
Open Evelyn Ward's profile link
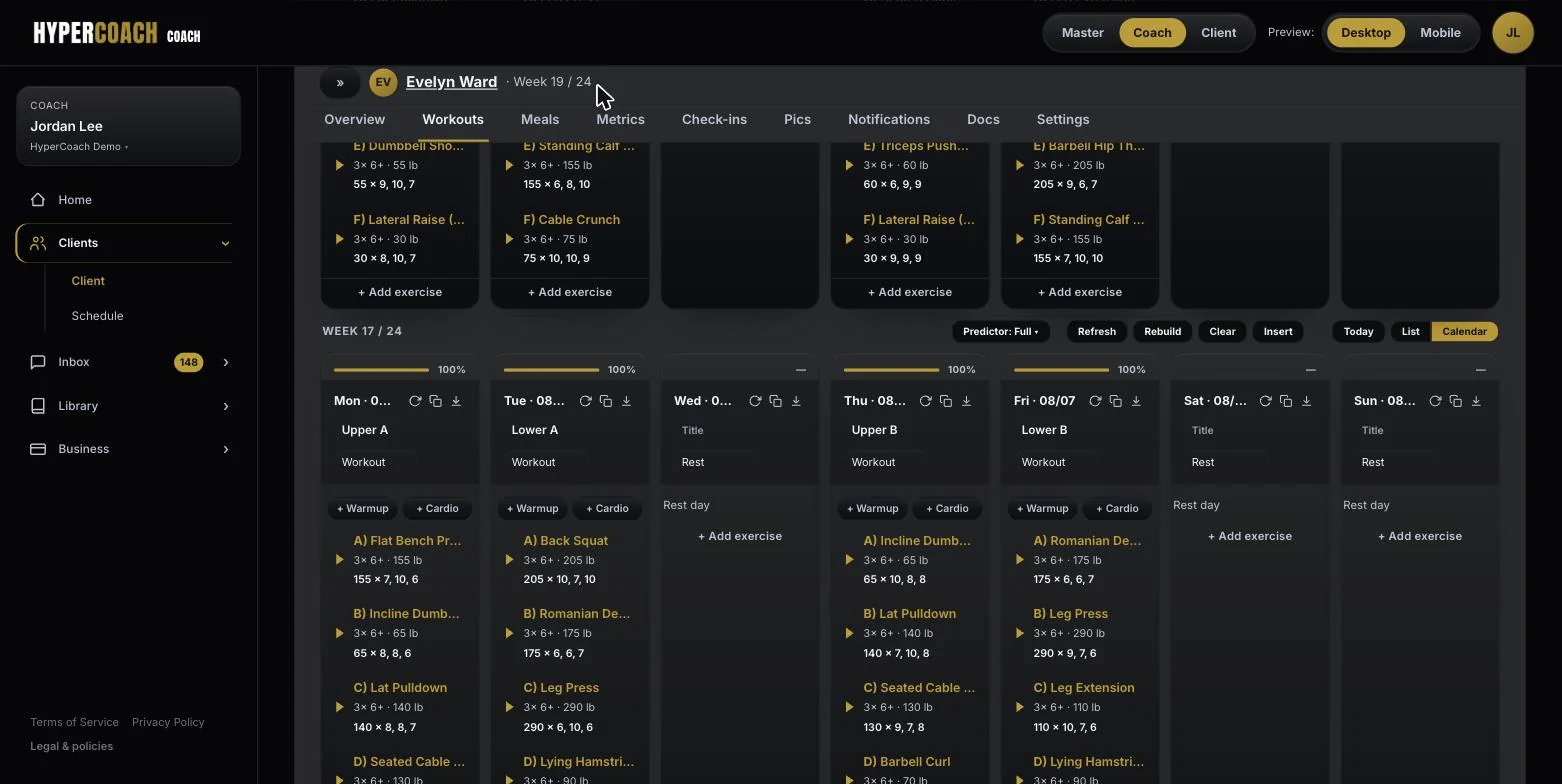[x=451, y=82]
